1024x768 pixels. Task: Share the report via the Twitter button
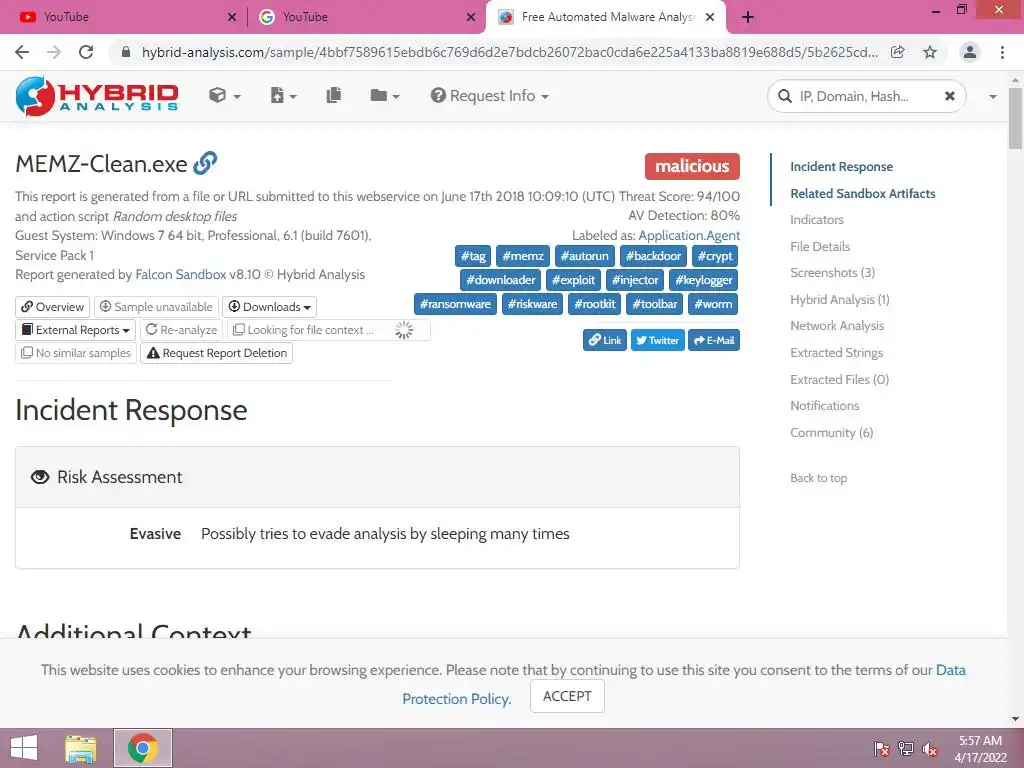click(x=657, y=340)
